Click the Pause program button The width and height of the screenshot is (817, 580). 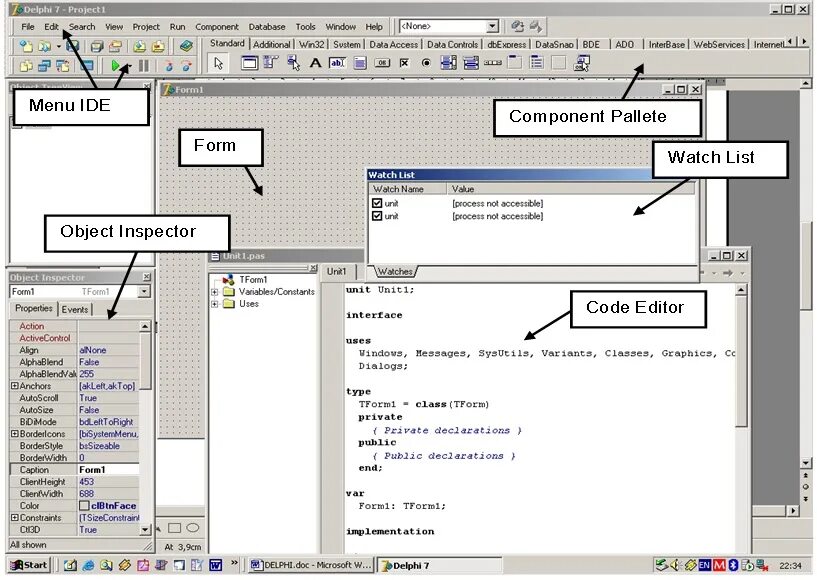pos(144,66)
